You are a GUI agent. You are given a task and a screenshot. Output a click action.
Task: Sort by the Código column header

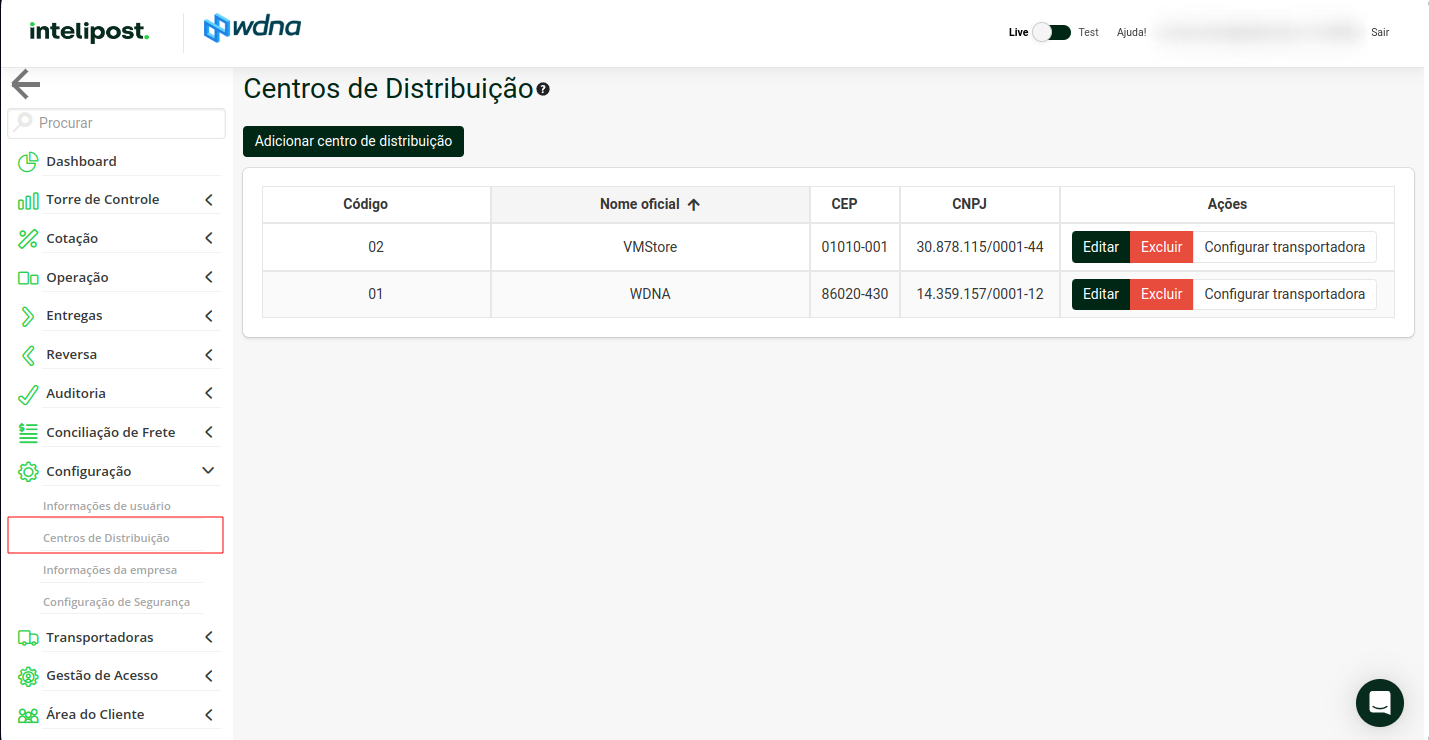(376, 204)
